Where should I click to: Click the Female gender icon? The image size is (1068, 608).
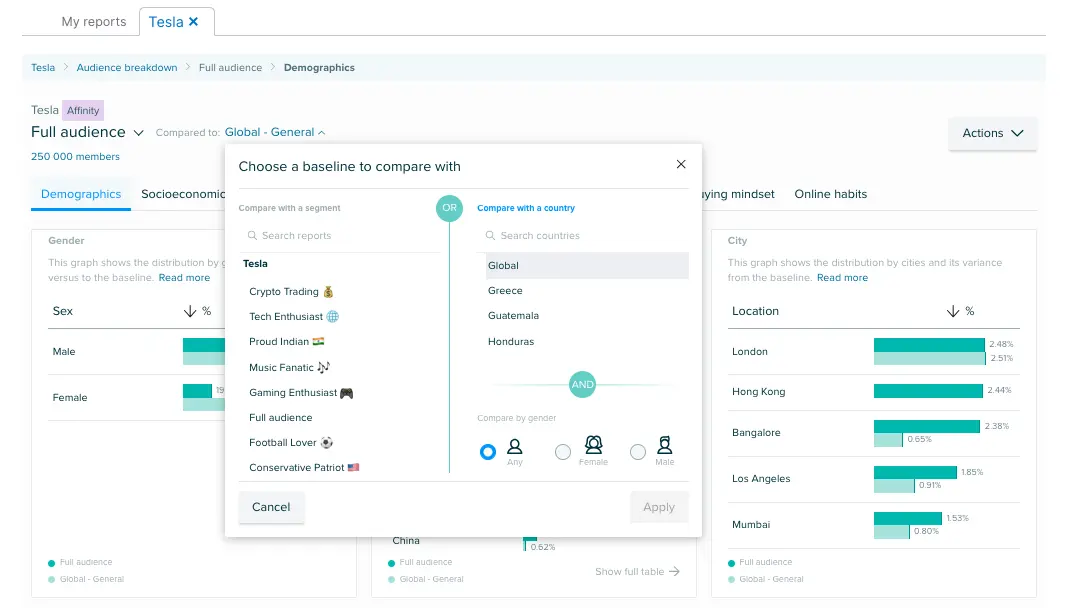(x=593, y=446)
